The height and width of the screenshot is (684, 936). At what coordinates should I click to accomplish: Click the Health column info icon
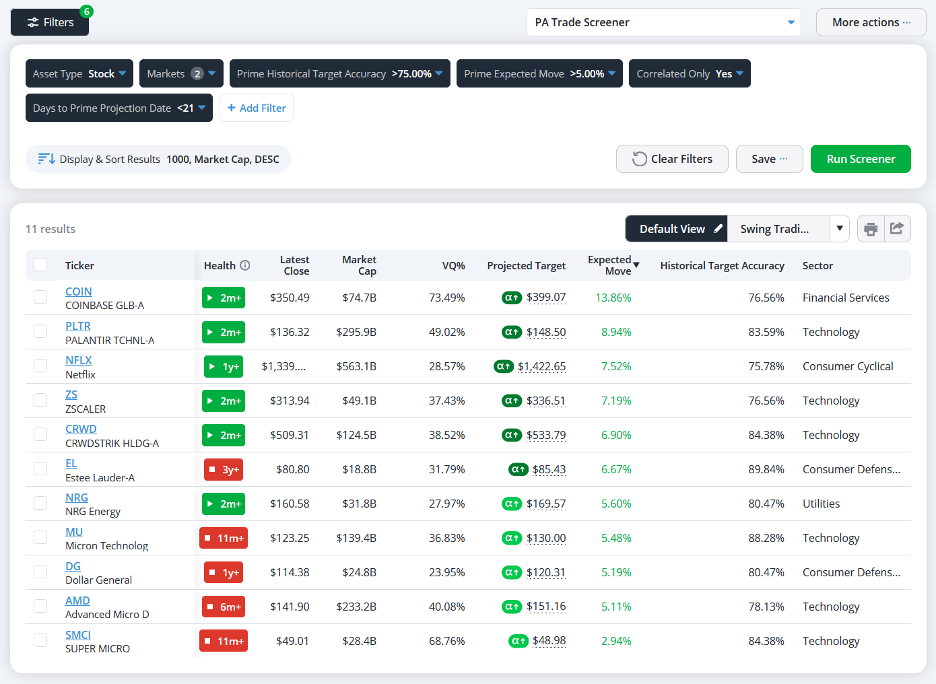coord(245,266)
